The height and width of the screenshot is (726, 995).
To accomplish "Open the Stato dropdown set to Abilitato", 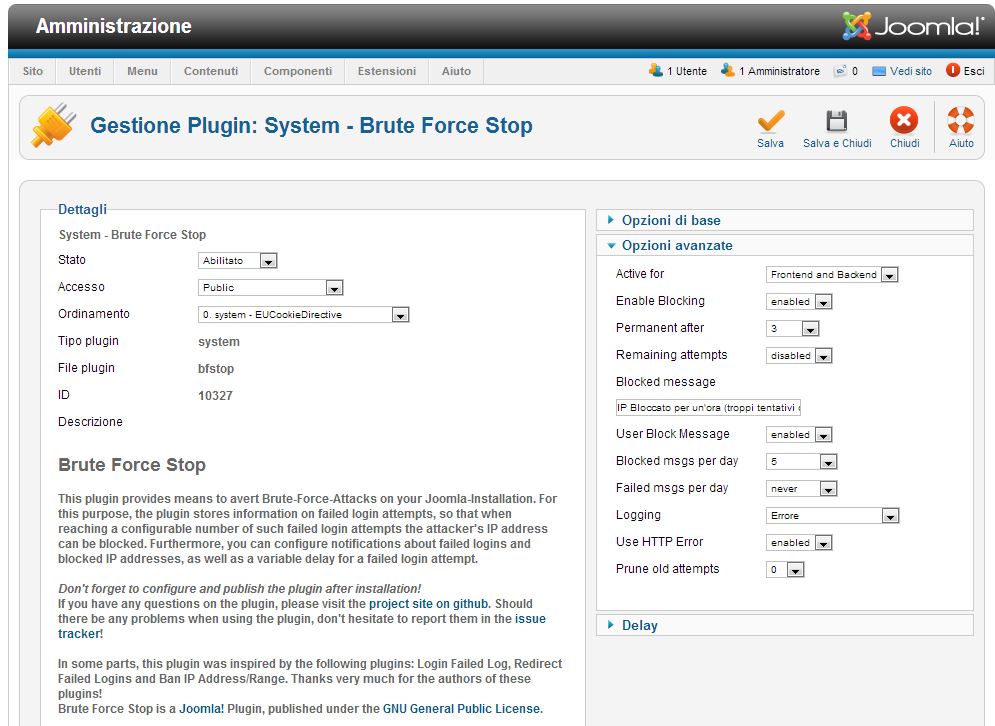I will coord(238,261).
